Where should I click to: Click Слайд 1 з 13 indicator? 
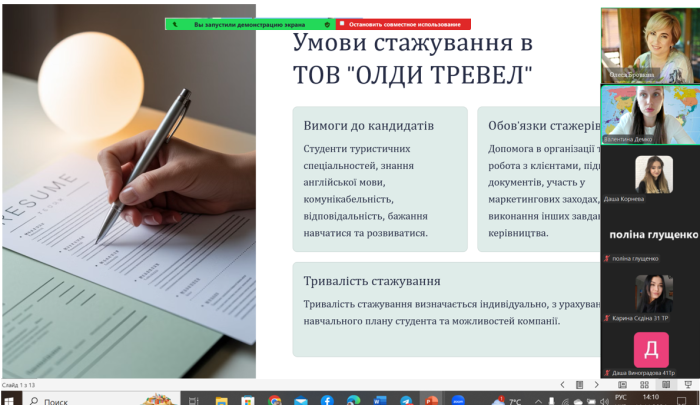click(18, 385)
